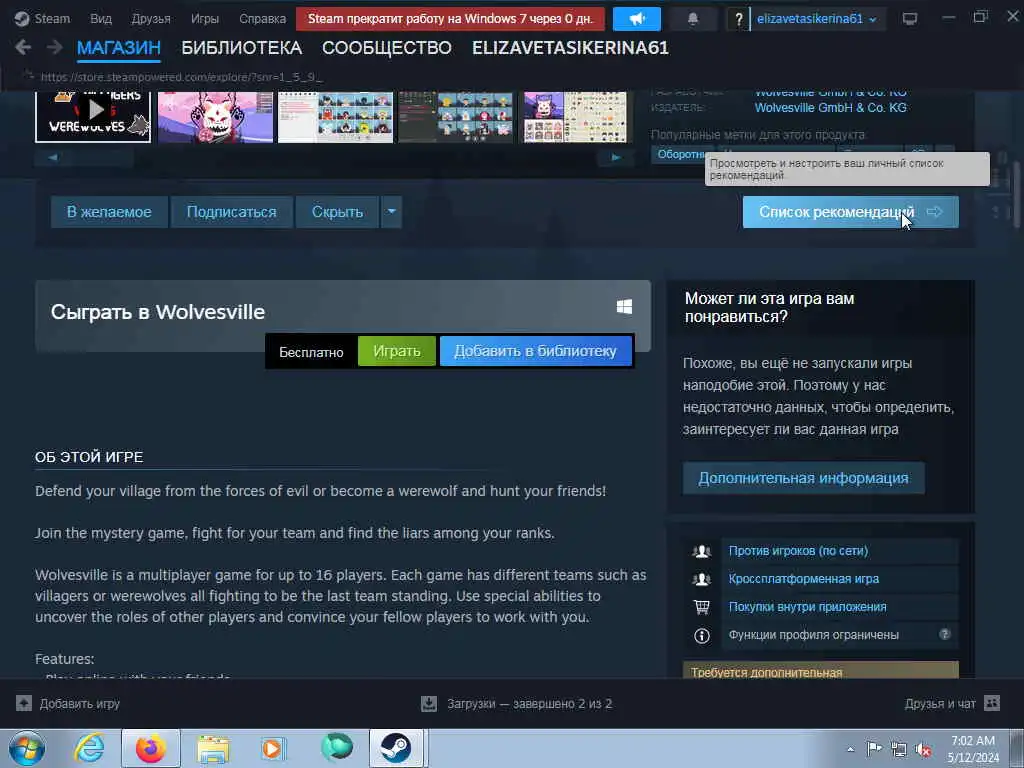Expand the elizavetasikerina61 account dropdown
This screenshot has height=768, width=1024.
(816, 19)
